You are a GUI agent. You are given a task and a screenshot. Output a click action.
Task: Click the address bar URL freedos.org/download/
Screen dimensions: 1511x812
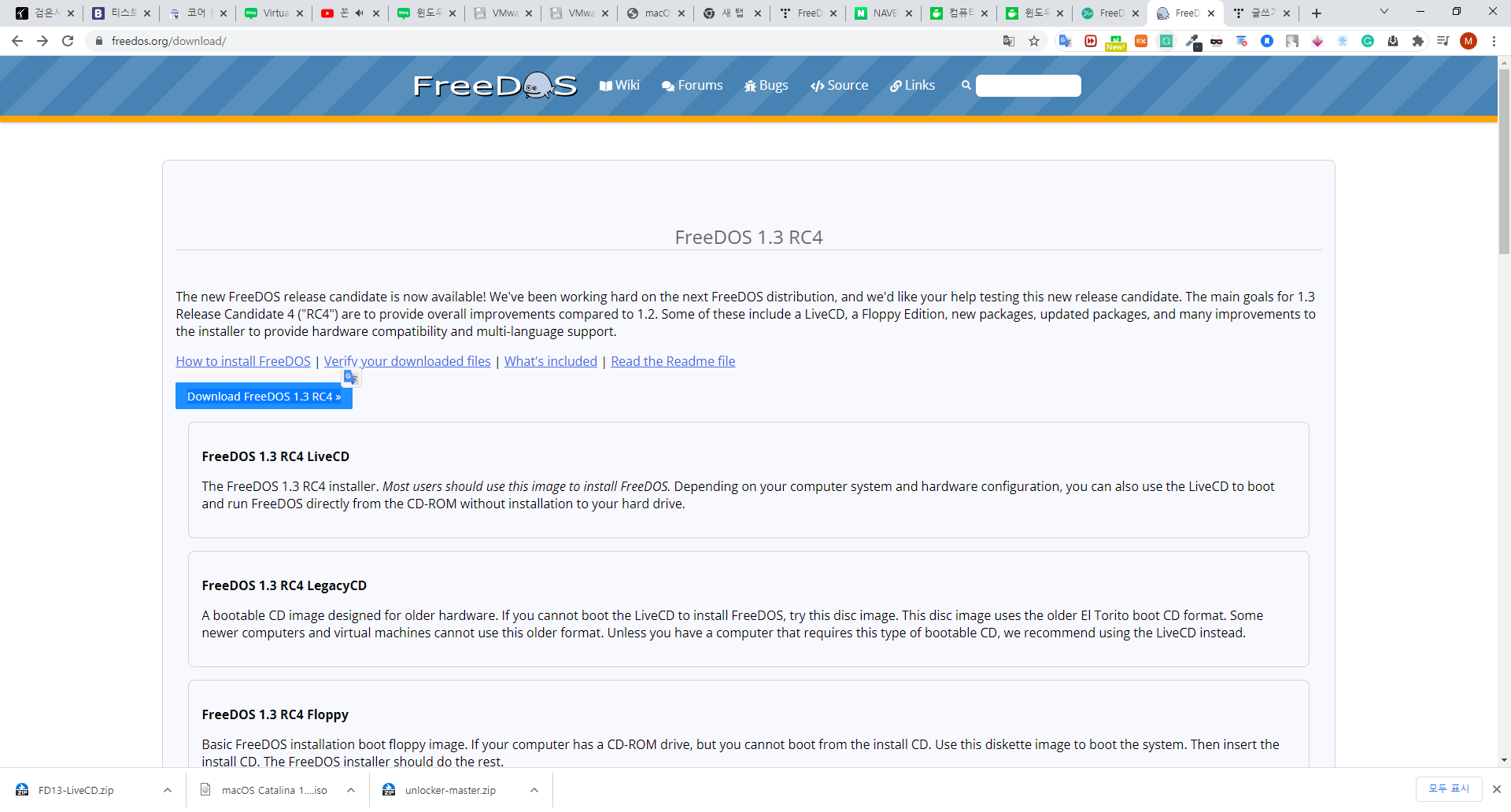tap(168, 41)
